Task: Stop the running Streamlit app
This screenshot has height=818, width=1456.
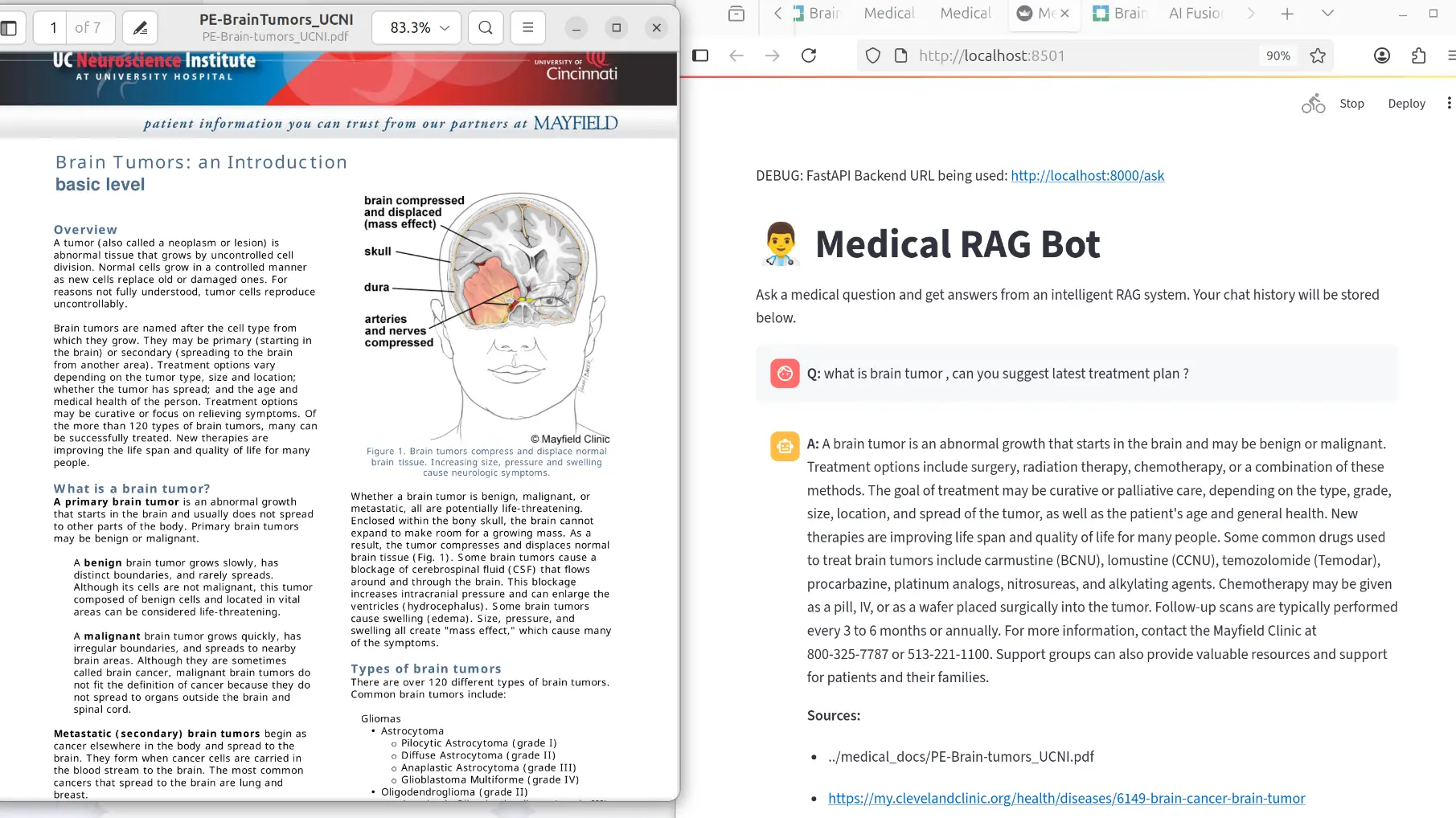Action: point(1351,104)
